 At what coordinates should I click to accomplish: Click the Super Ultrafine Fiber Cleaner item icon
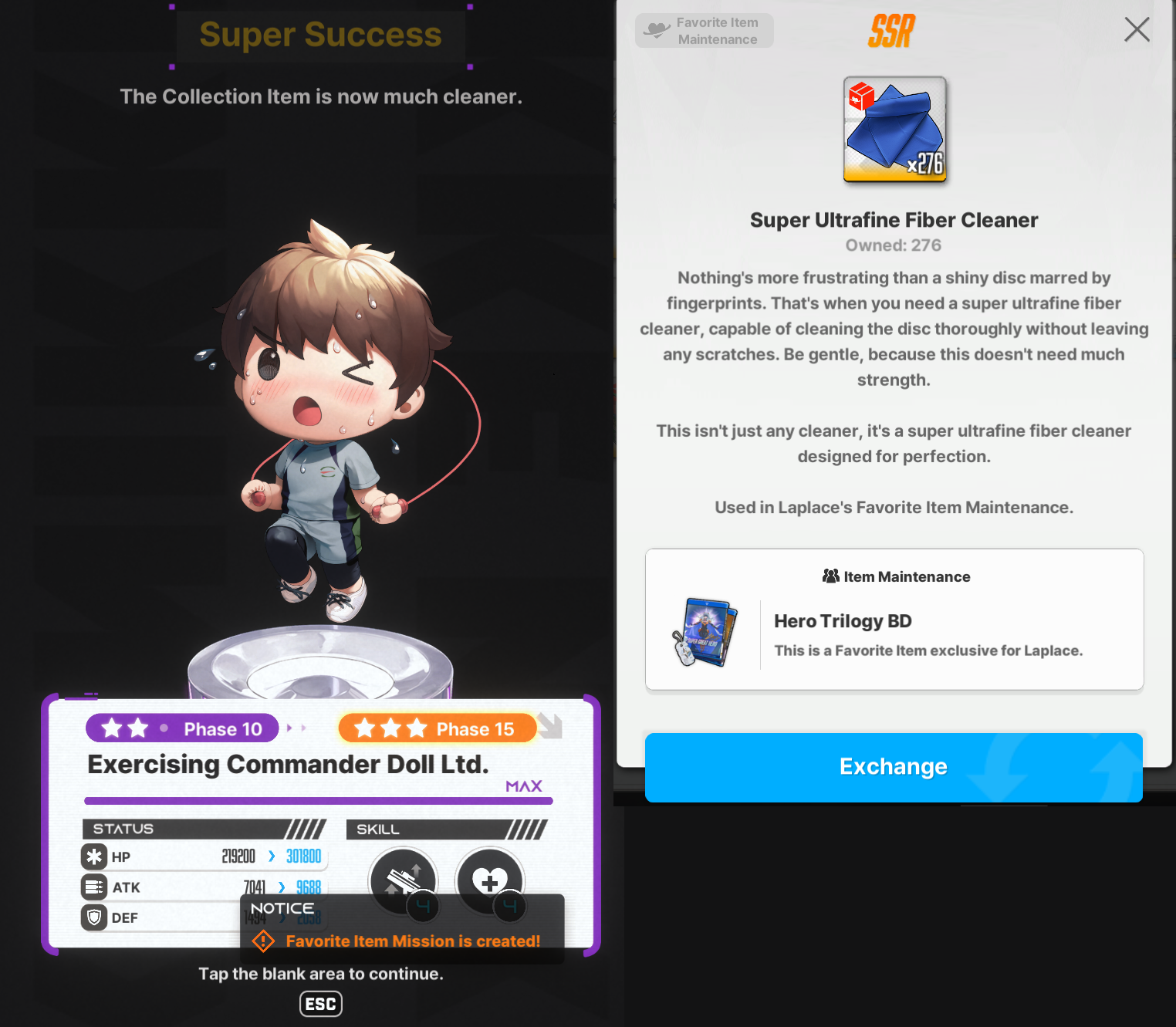point(894,130)
